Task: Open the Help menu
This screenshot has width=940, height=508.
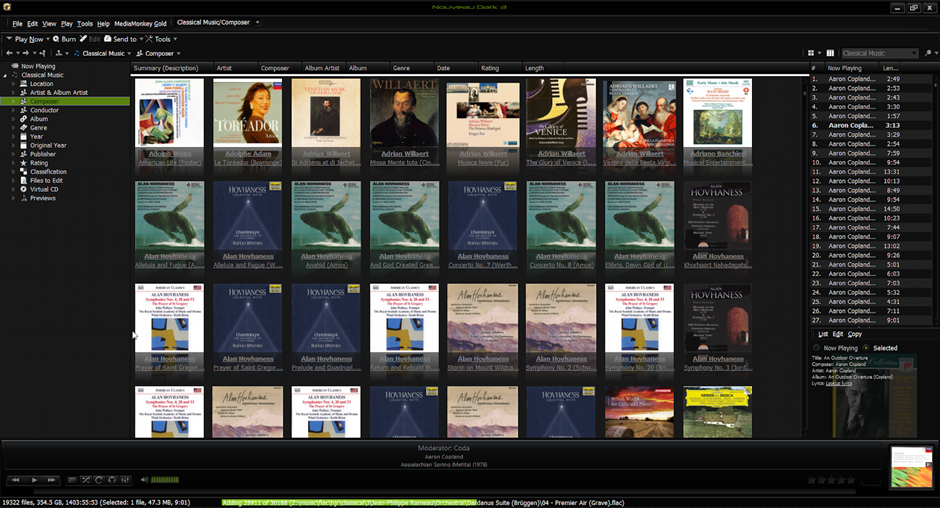Action: (103, 23)
